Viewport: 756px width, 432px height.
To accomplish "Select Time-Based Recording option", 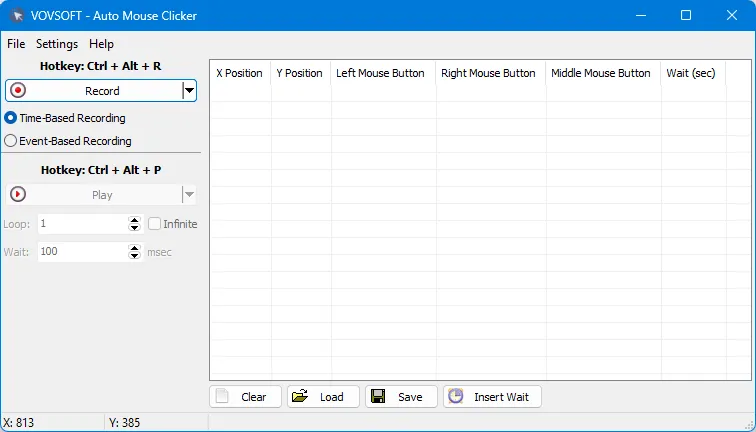I will 11,118.
